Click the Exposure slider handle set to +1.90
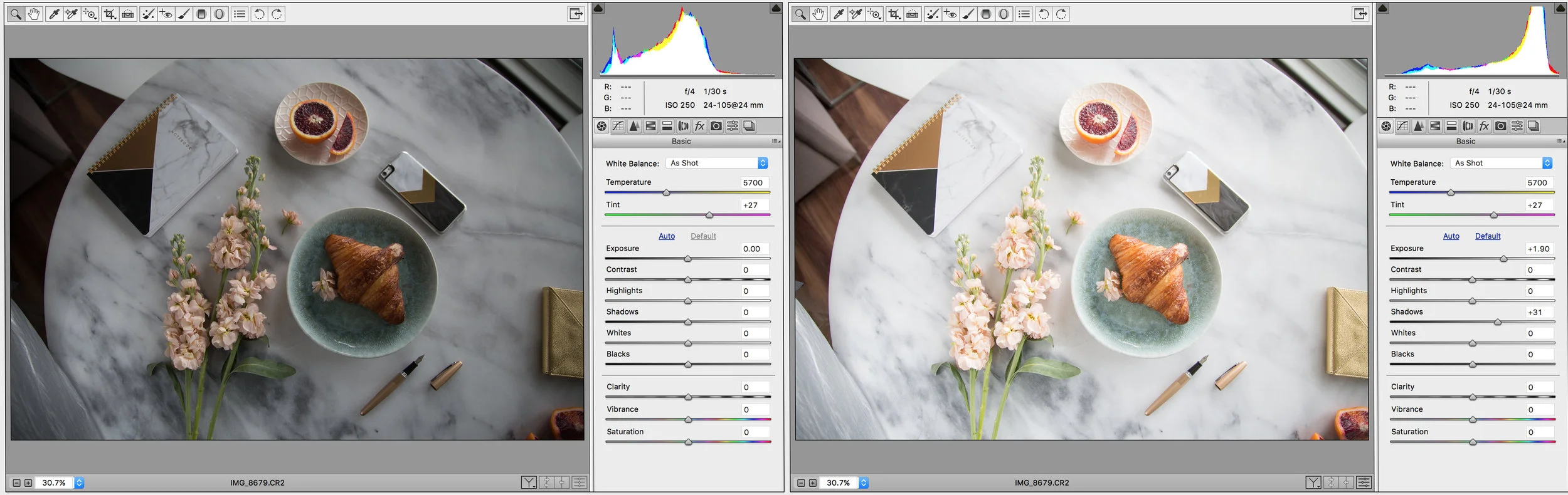 1503,259
